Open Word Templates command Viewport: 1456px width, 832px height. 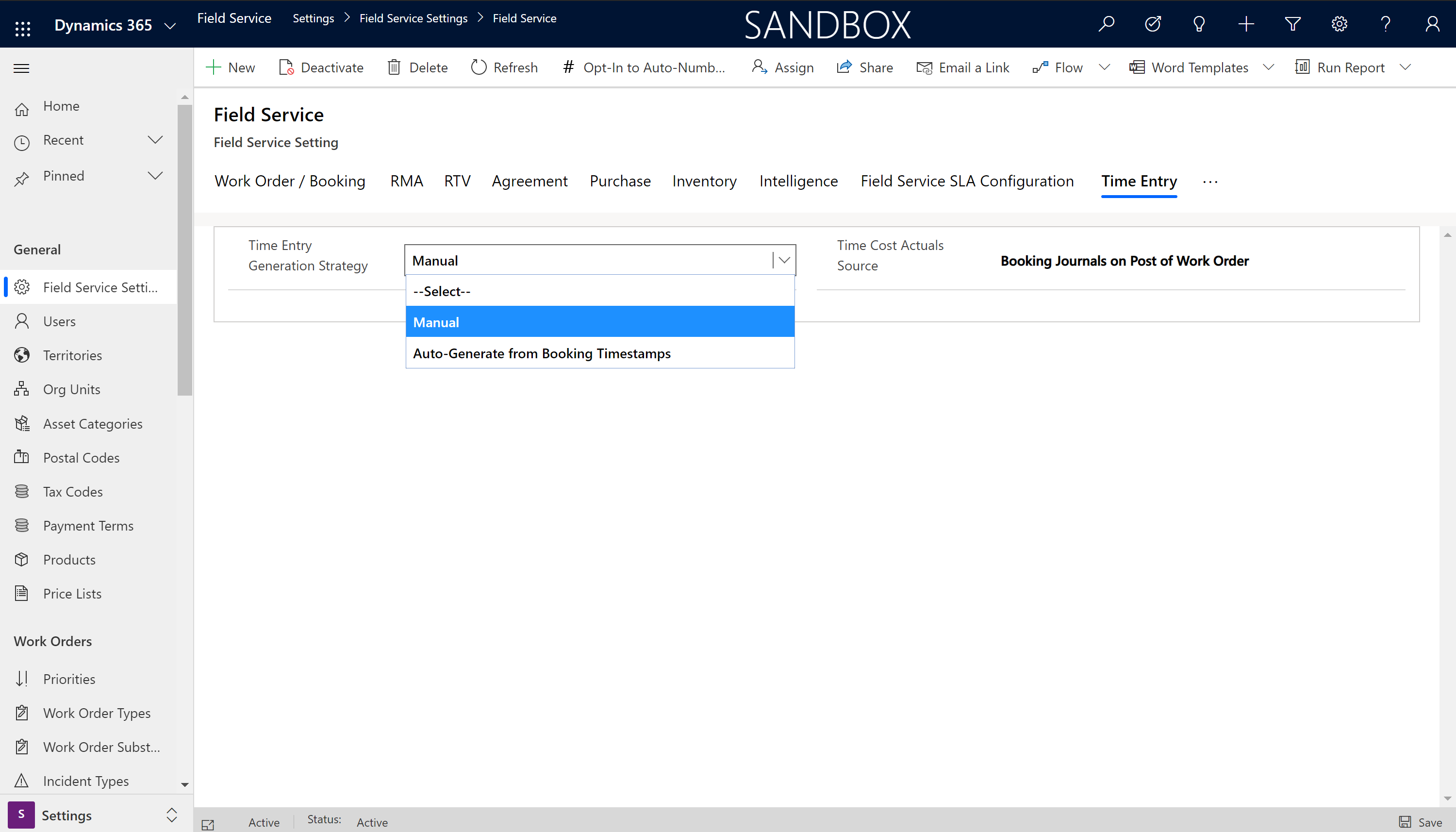tap(1189, 67)
